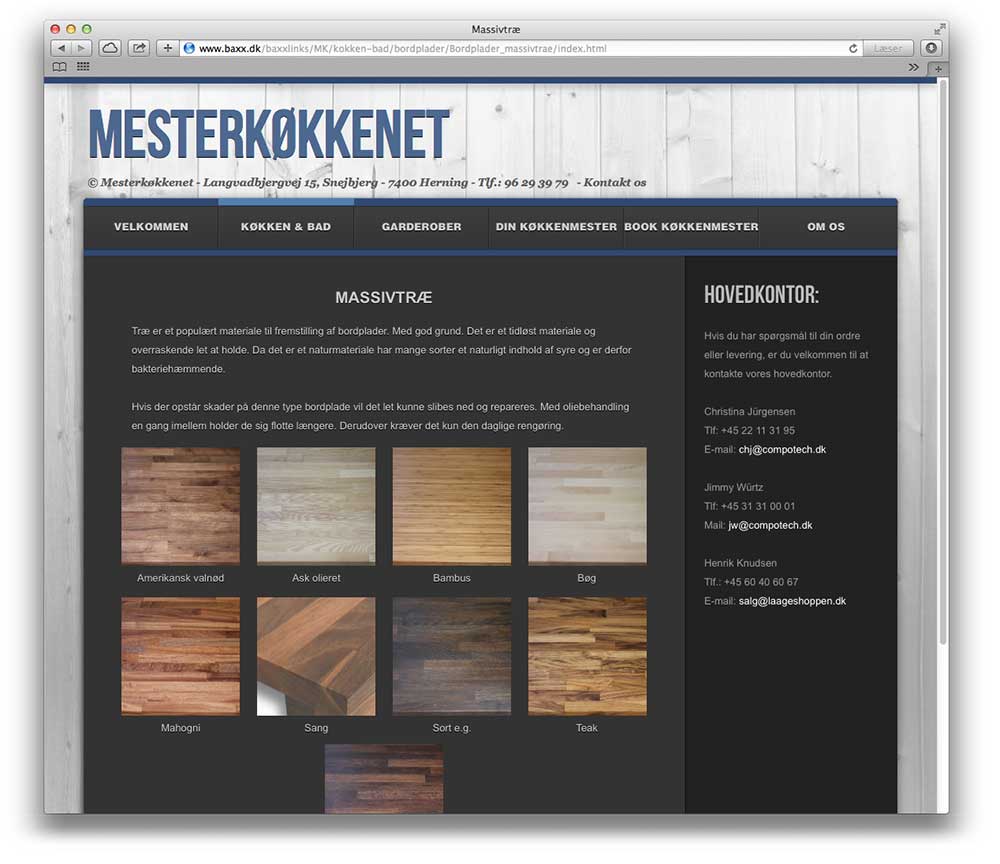Click the HOVEDKONTOR: heading

click(x=761, y=295)
